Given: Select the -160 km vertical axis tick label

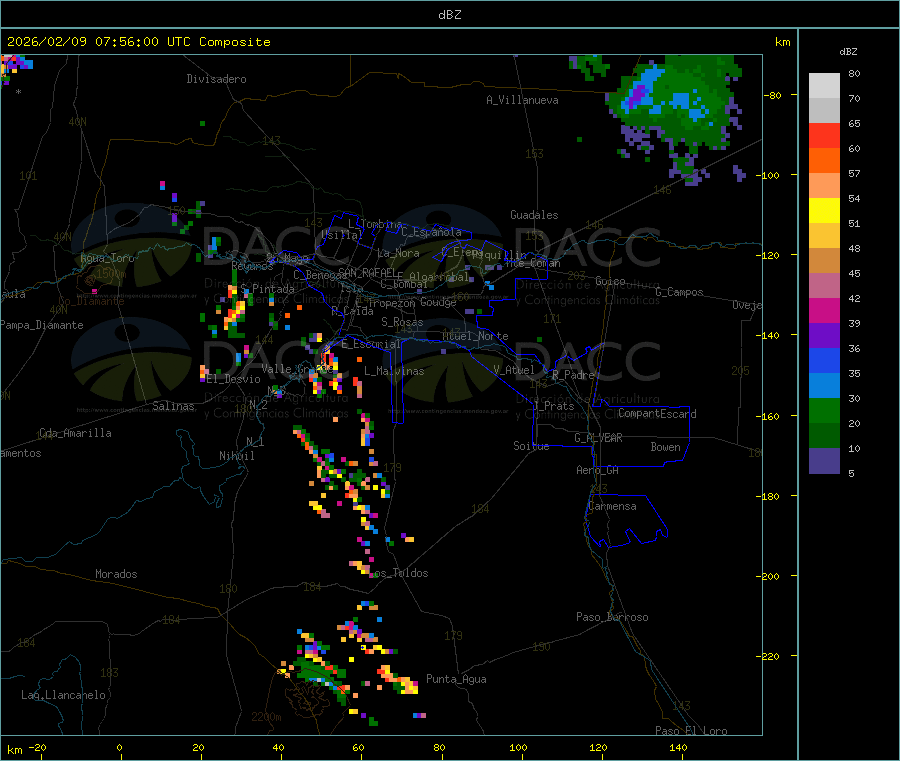Looking at the screenshot, I should 769,416.
